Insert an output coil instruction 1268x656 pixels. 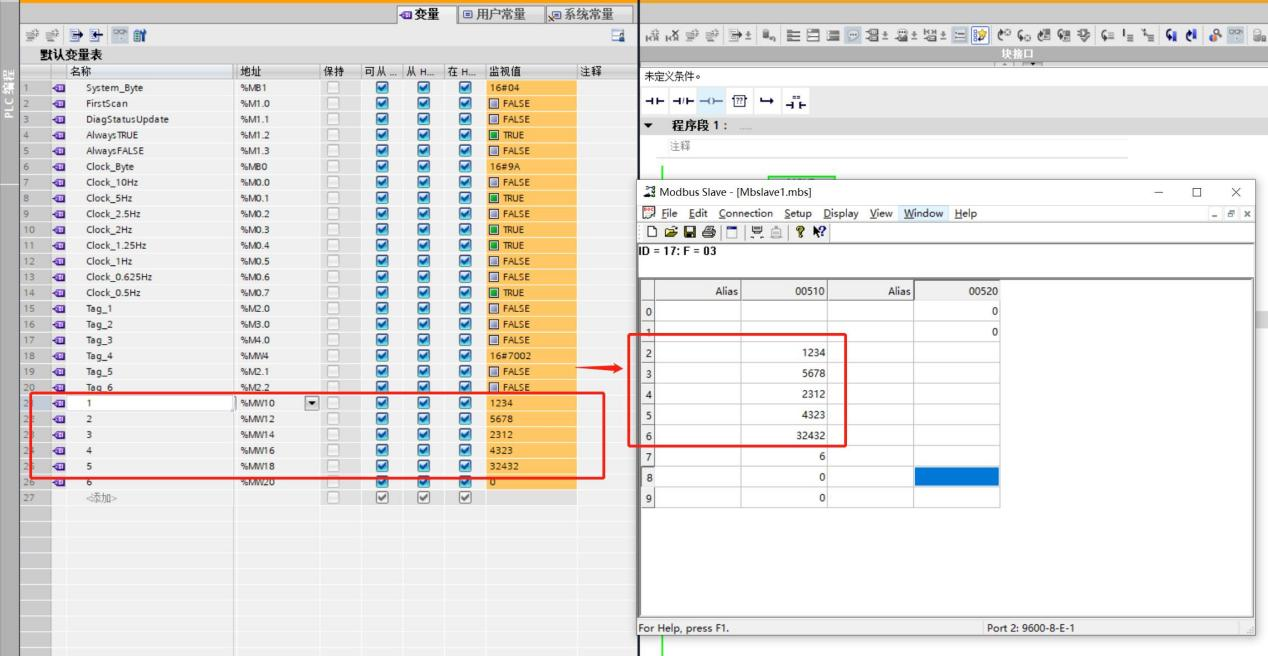pyautogui.click(x=709, y=101)
